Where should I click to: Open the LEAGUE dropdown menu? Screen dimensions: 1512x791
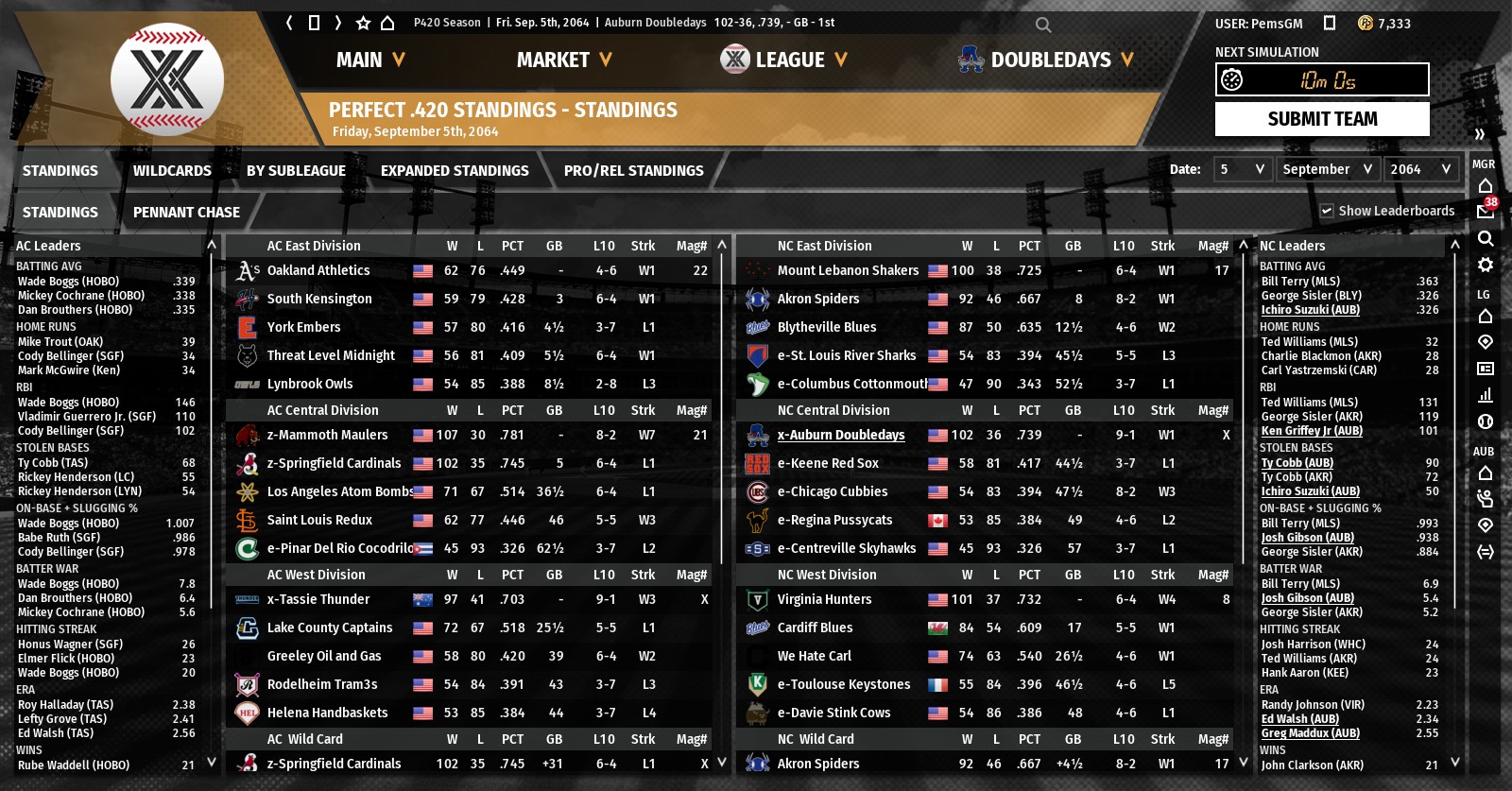784,60
